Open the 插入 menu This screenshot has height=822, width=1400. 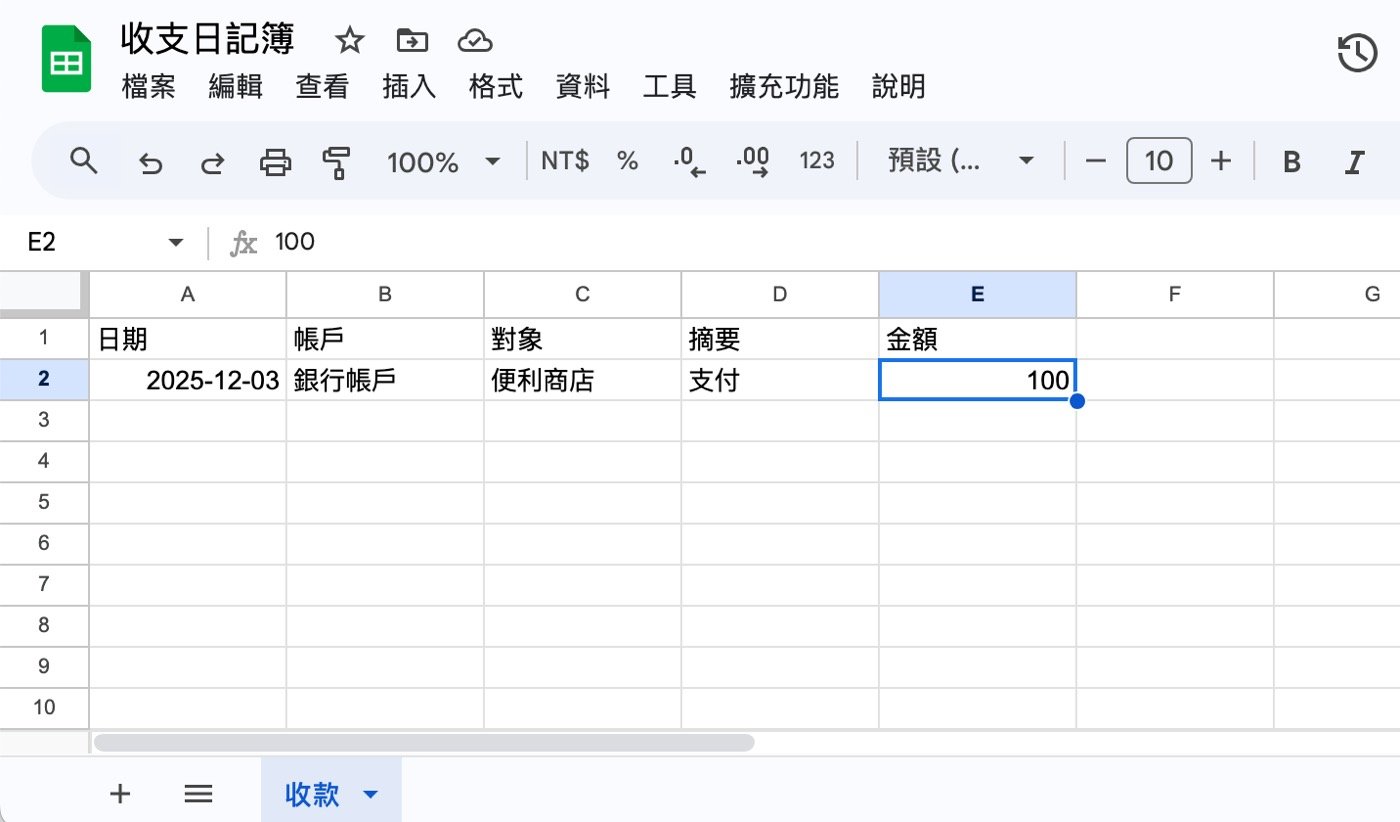(x=408, y=87)
